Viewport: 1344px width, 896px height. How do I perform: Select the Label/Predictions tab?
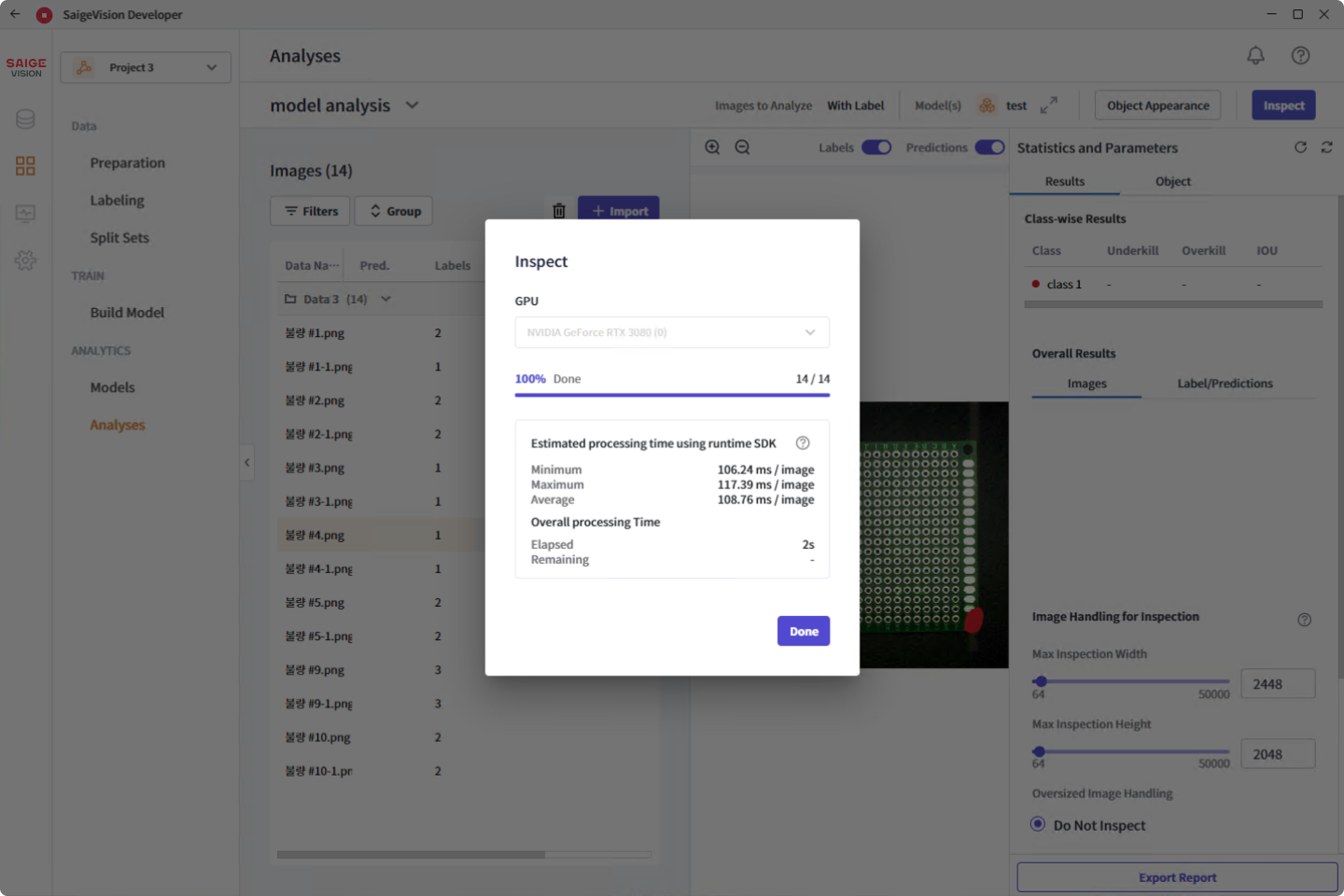pyautogui.click(x=1225, y=384)
